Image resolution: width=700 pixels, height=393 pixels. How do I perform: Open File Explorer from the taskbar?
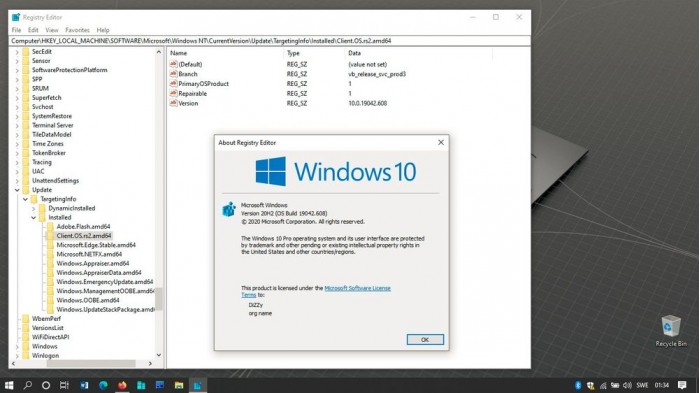[179, 385]
